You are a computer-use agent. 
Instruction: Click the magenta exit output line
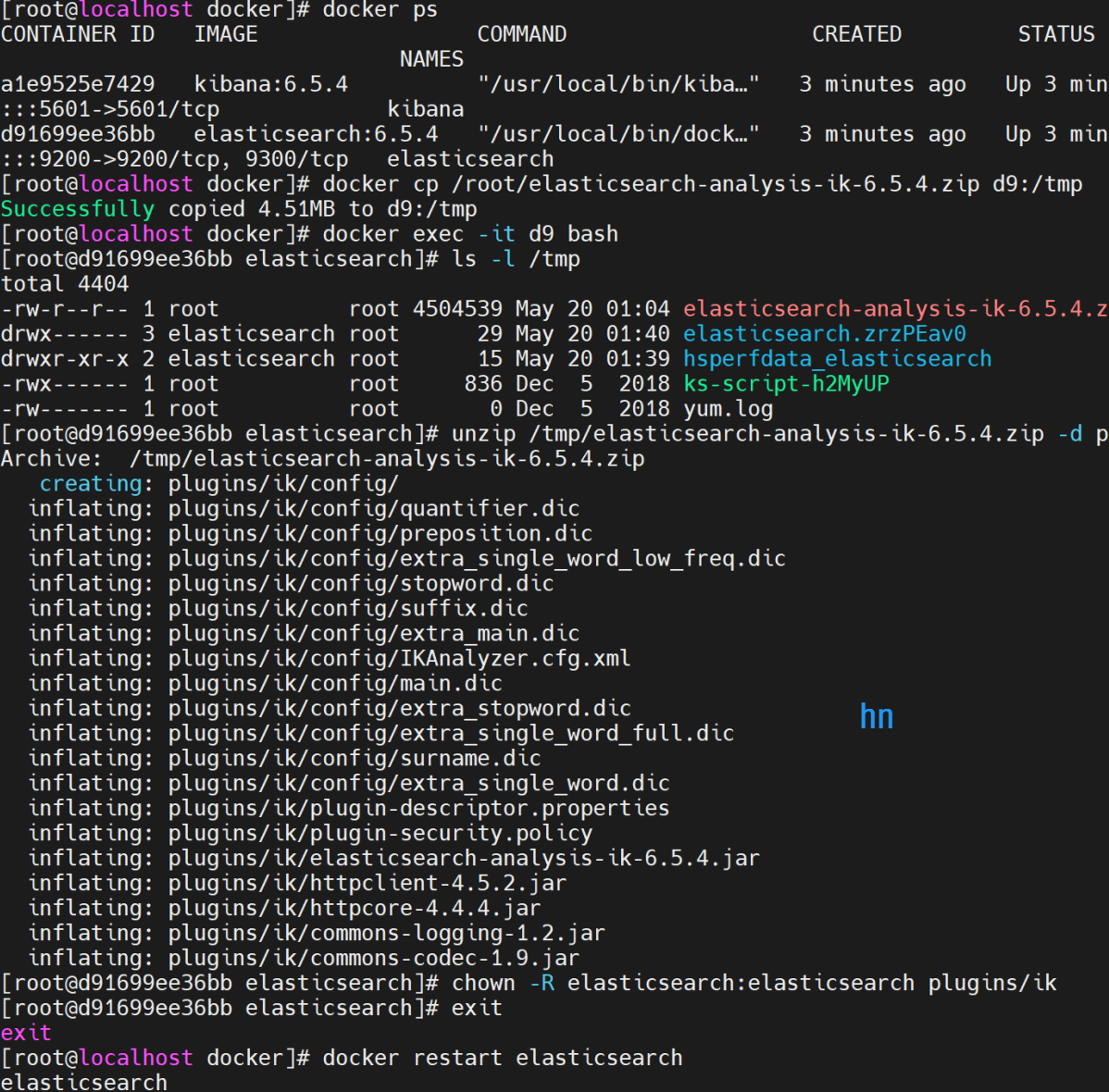(26, 1034)
